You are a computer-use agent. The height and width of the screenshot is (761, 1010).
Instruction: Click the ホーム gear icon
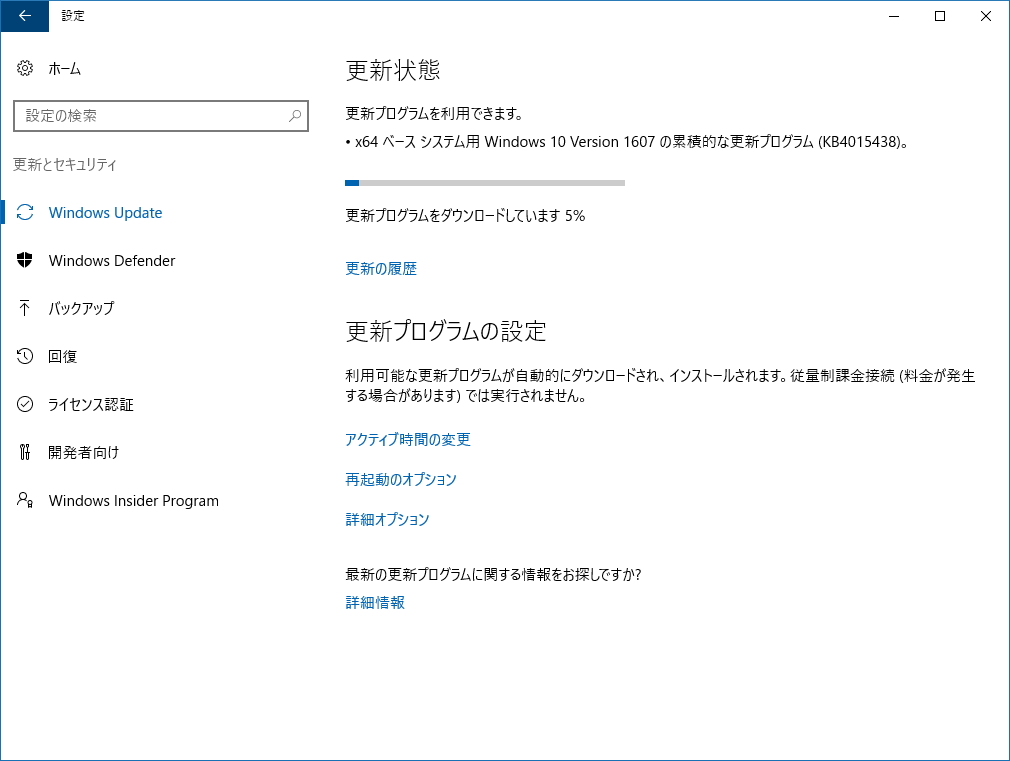pos(26,69)
